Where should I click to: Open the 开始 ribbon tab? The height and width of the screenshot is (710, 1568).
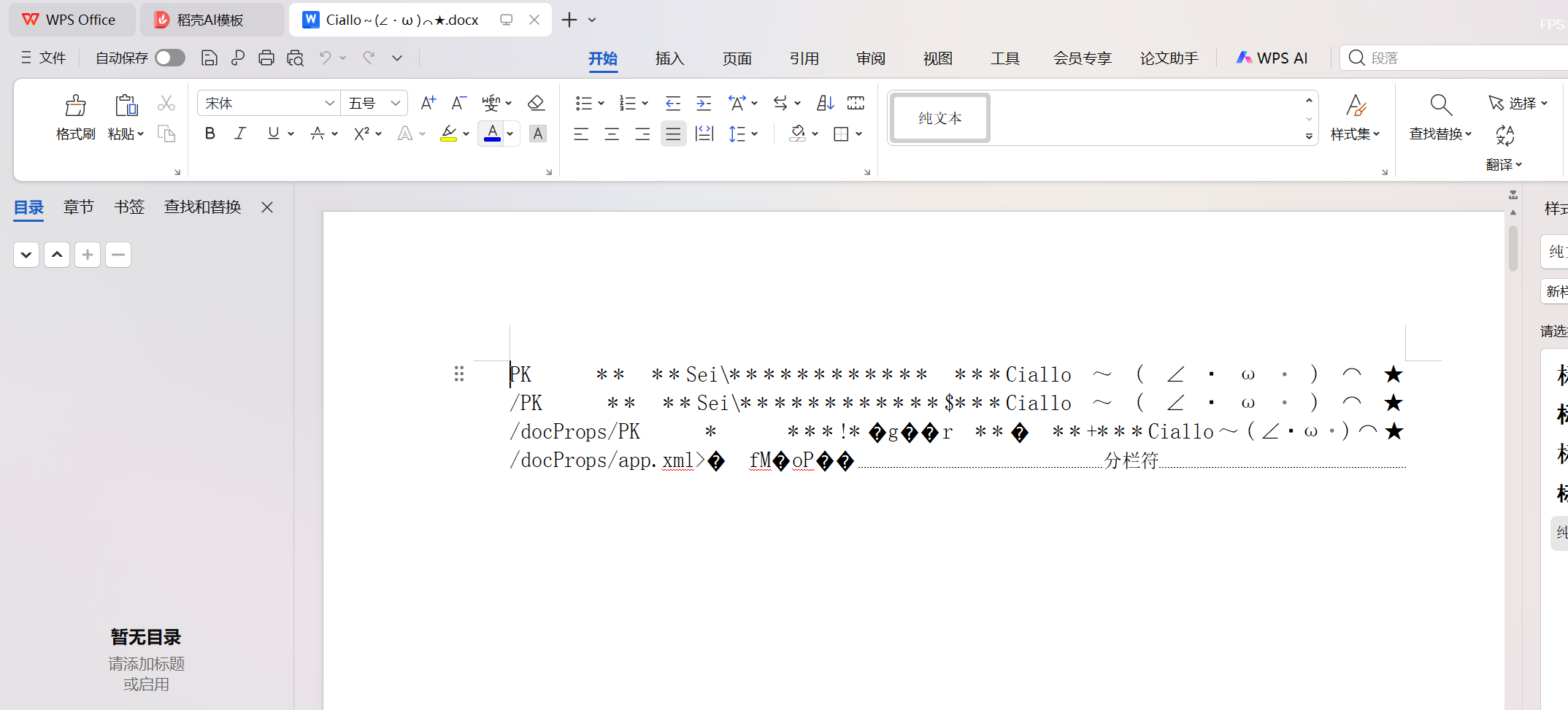603,58
